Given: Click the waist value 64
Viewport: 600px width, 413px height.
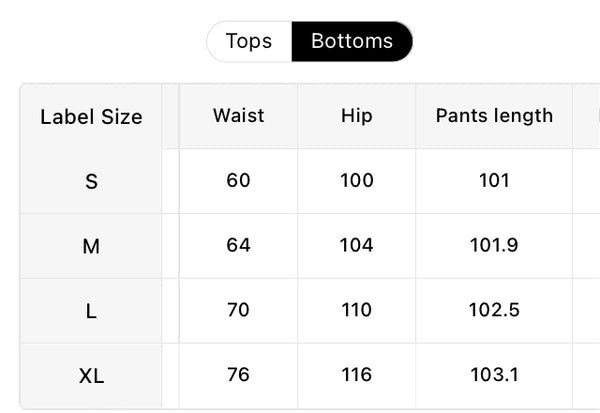Looking at the screenshot, I should click(238, 245).
